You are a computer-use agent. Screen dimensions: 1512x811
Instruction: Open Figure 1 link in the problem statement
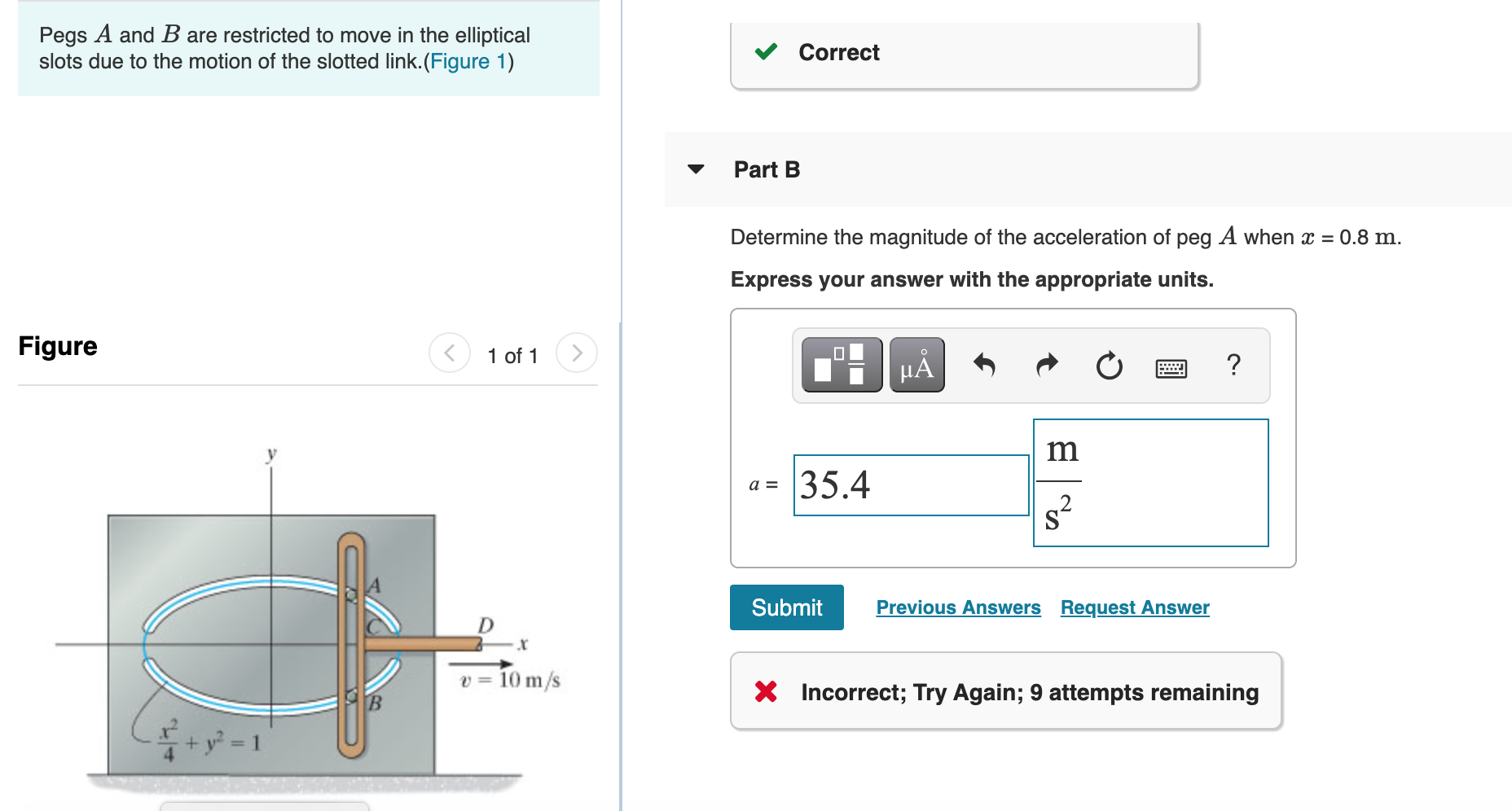click(467, 61)
